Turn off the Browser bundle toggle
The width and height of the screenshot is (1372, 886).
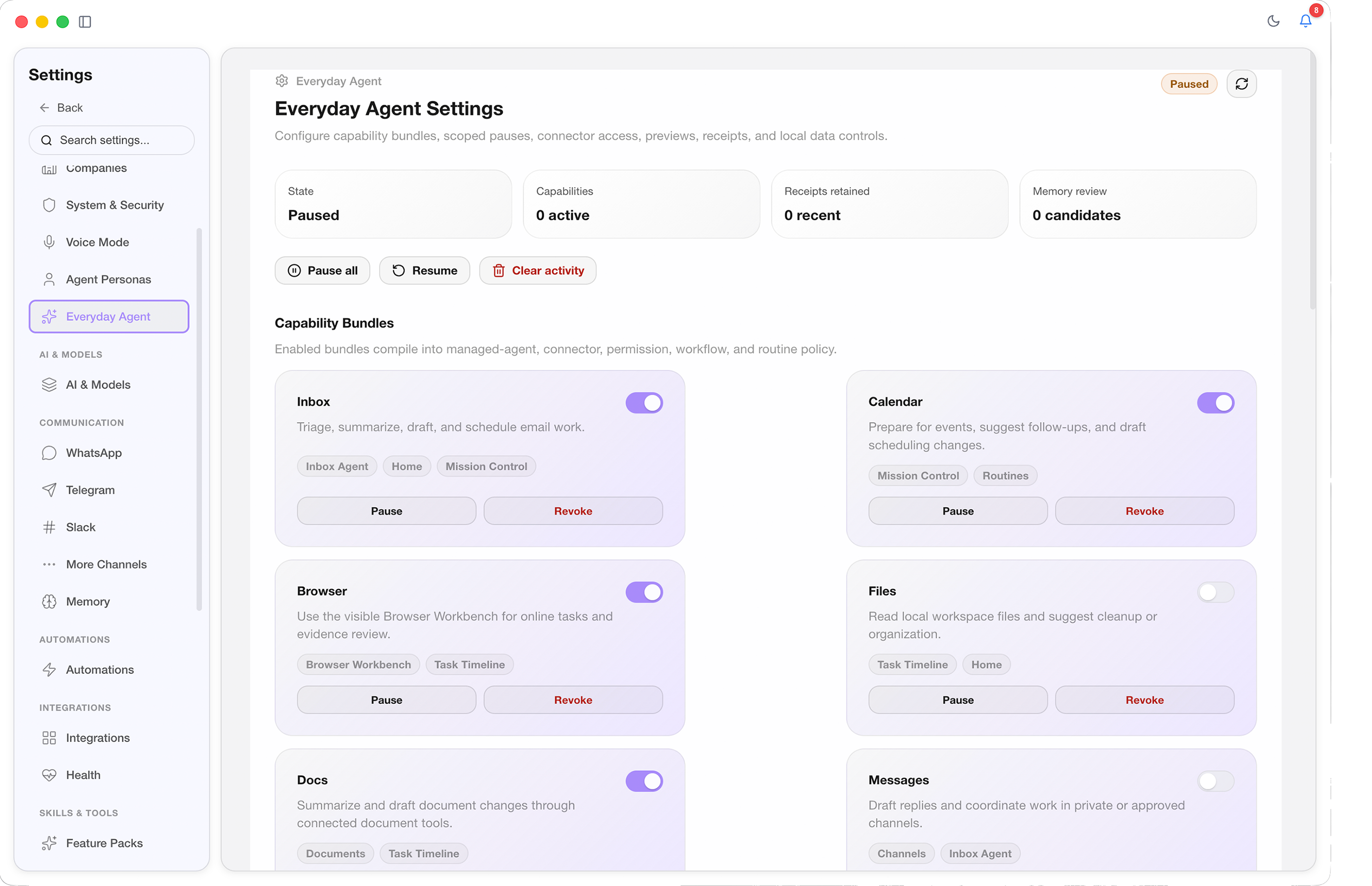coord(644,592)
